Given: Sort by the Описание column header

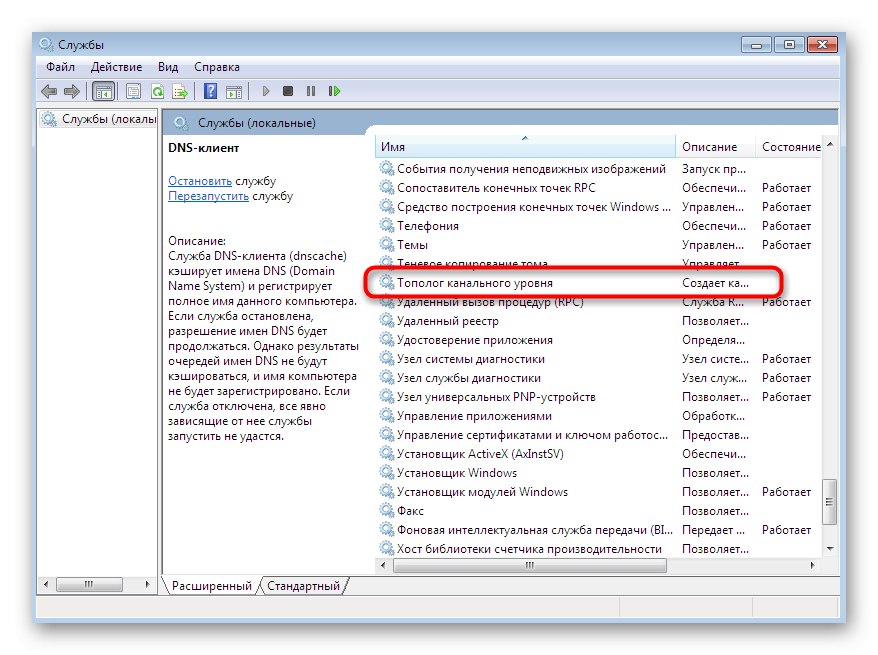Looking at the screenshot, I should pos(715,147).
